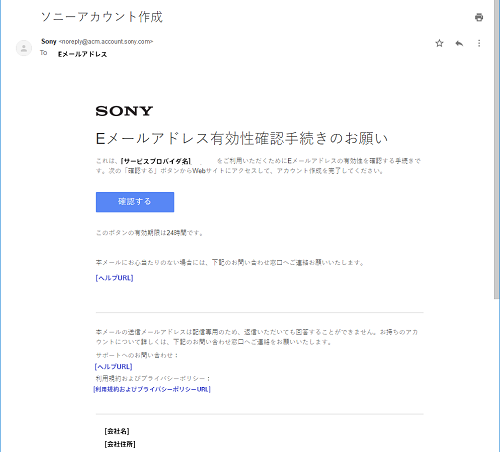This screenshot has width=500, height=452.
Task: Click the [会社名] placeholder text
Action: click(x=117, y=431)
